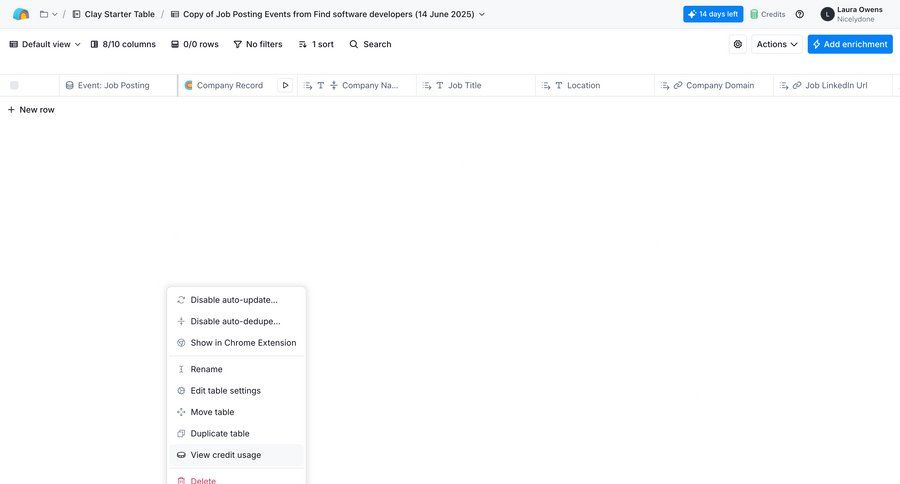This screenshot has height=484, width=900.
Task: Choose Disable auto-dedupe... from menu
Action: [236, 322]
